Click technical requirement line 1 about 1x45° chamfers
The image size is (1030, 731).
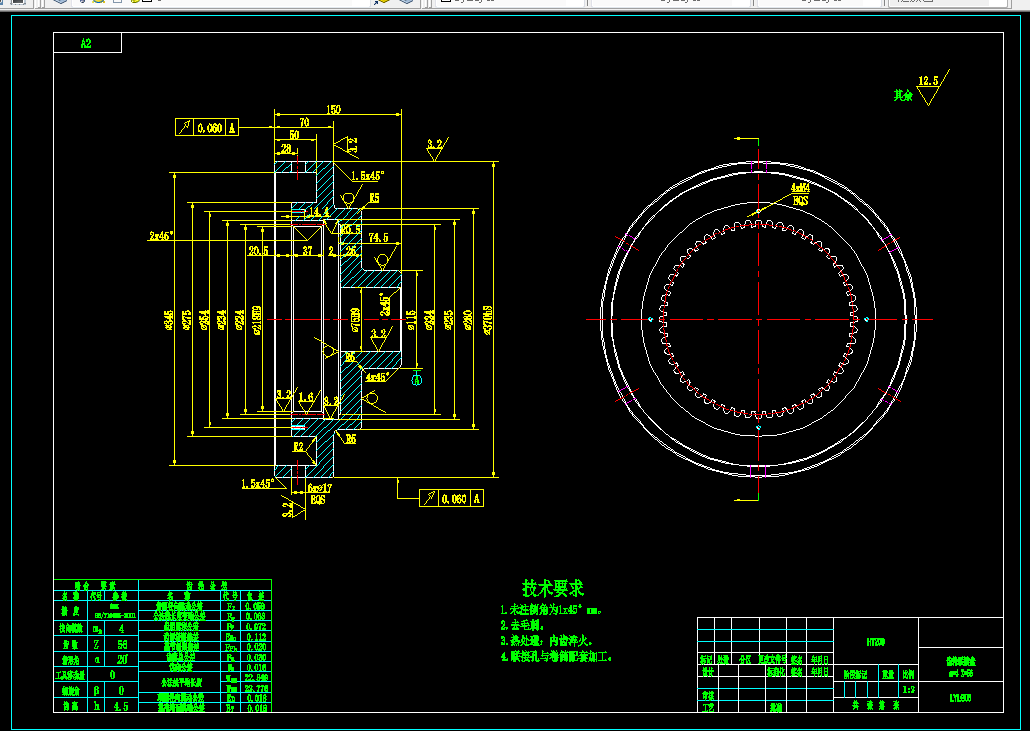552,610
